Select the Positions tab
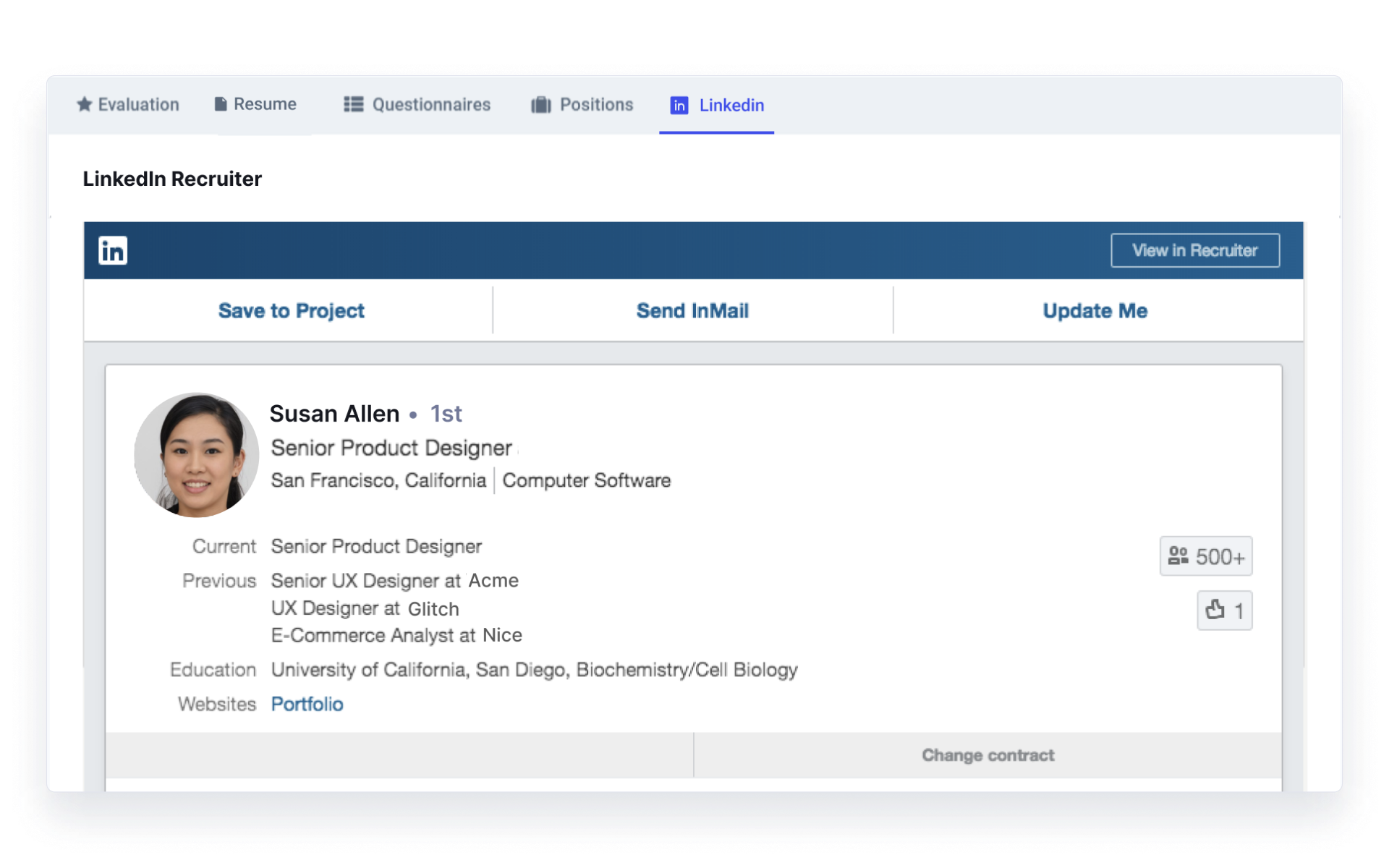The image size is (1389, 868). [x=596, y=105]
